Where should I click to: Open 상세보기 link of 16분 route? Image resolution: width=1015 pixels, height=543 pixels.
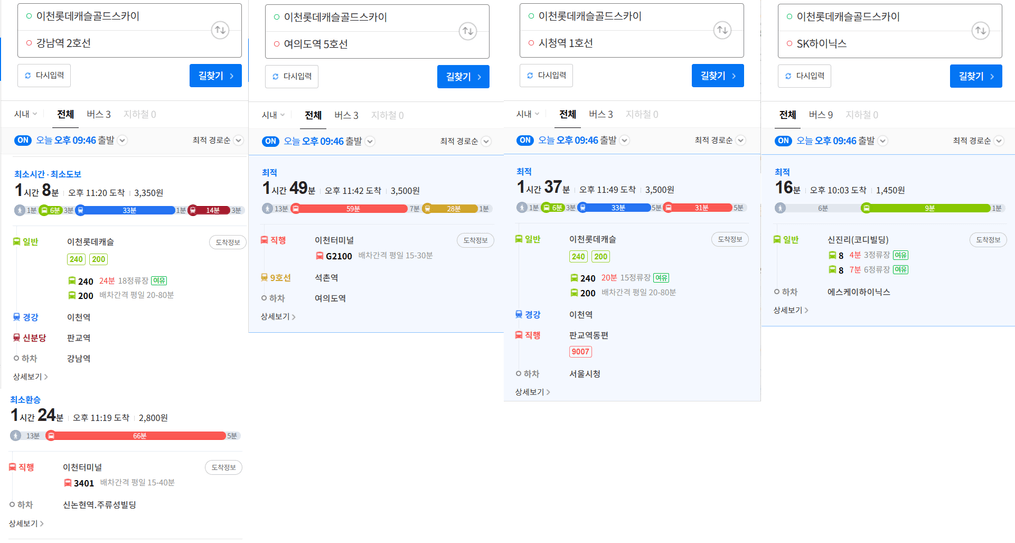tap(790, 310)
